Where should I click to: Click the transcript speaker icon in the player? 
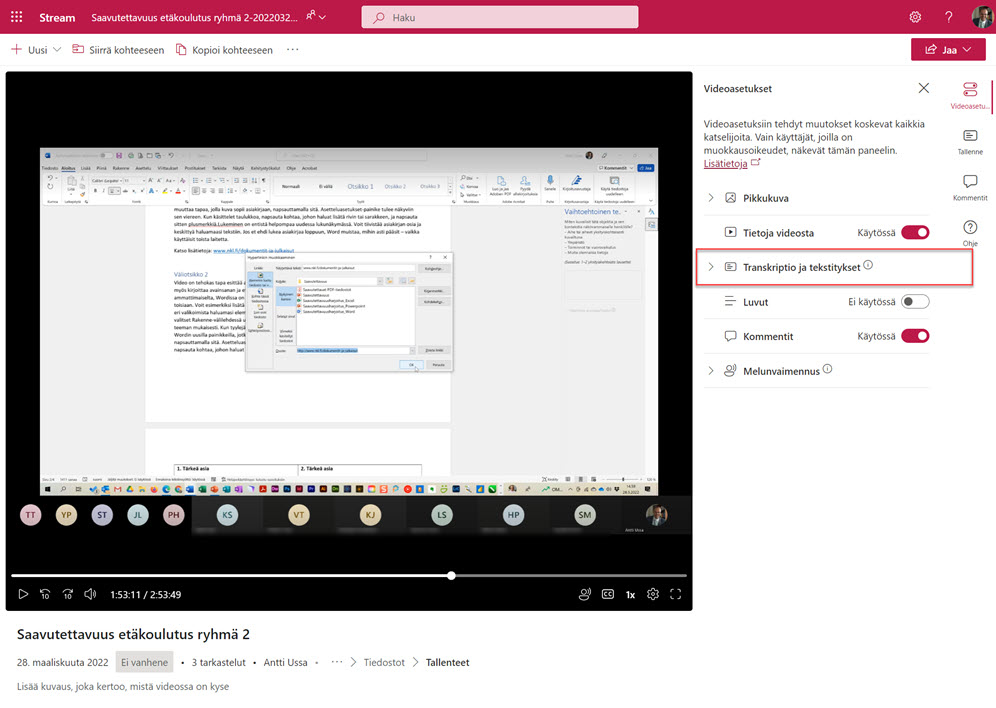(585, 594)
